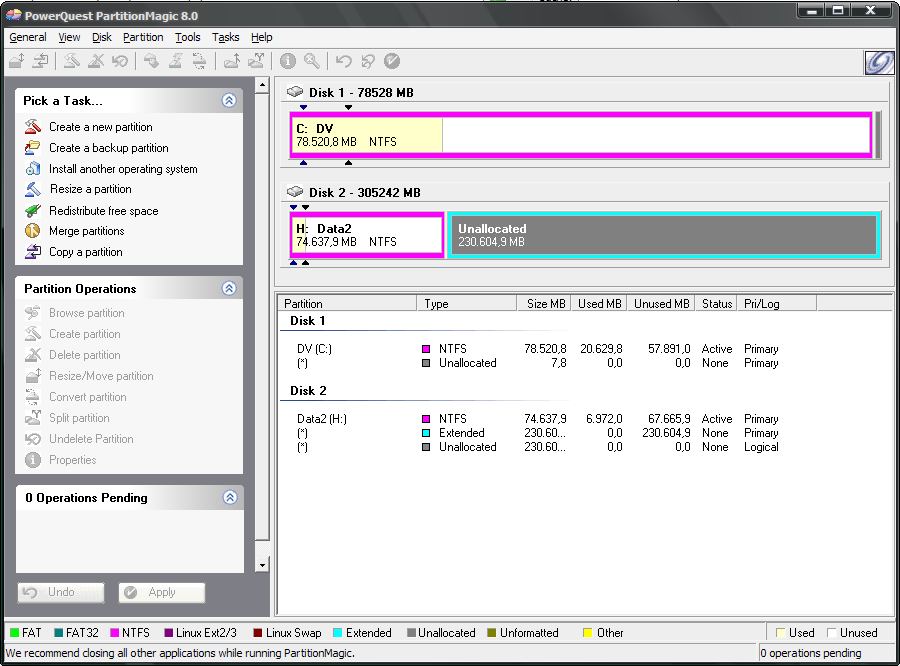Open the Tasks menu
The height and width of the screenshot is (666, 900).
[226, 37]
